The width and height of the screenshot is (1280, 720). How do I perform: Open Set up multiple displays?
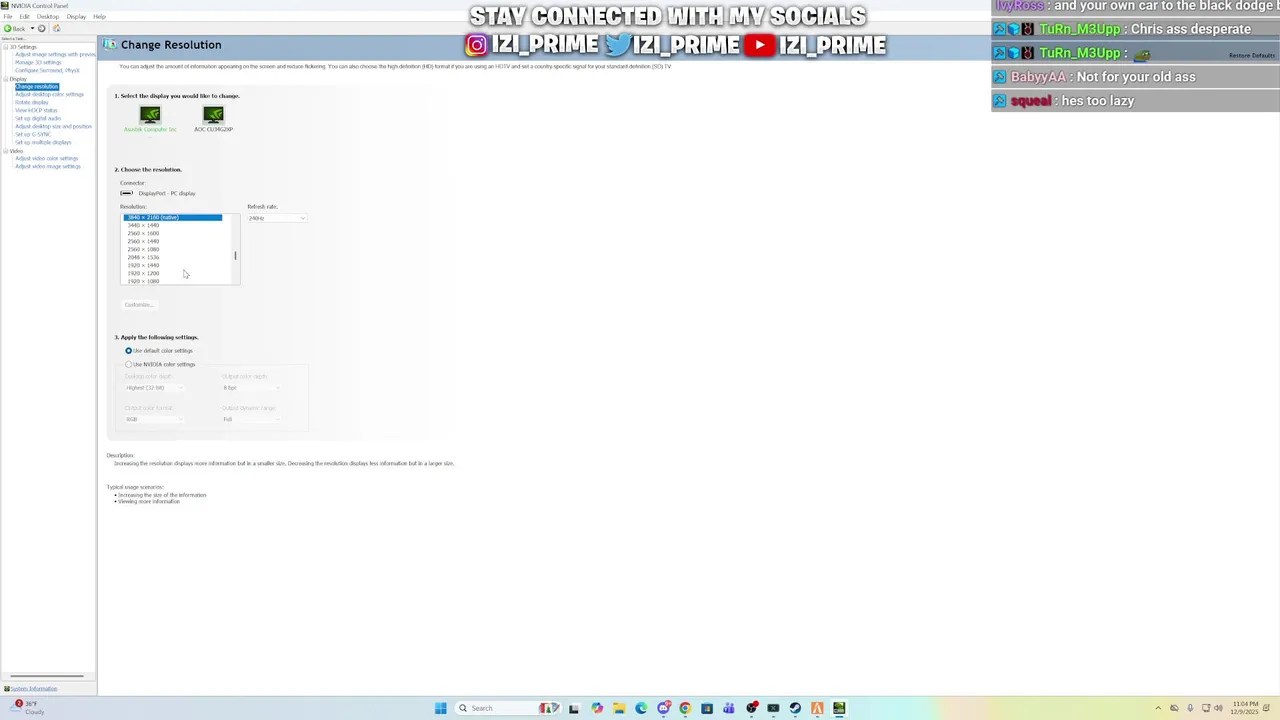[43, 143]
